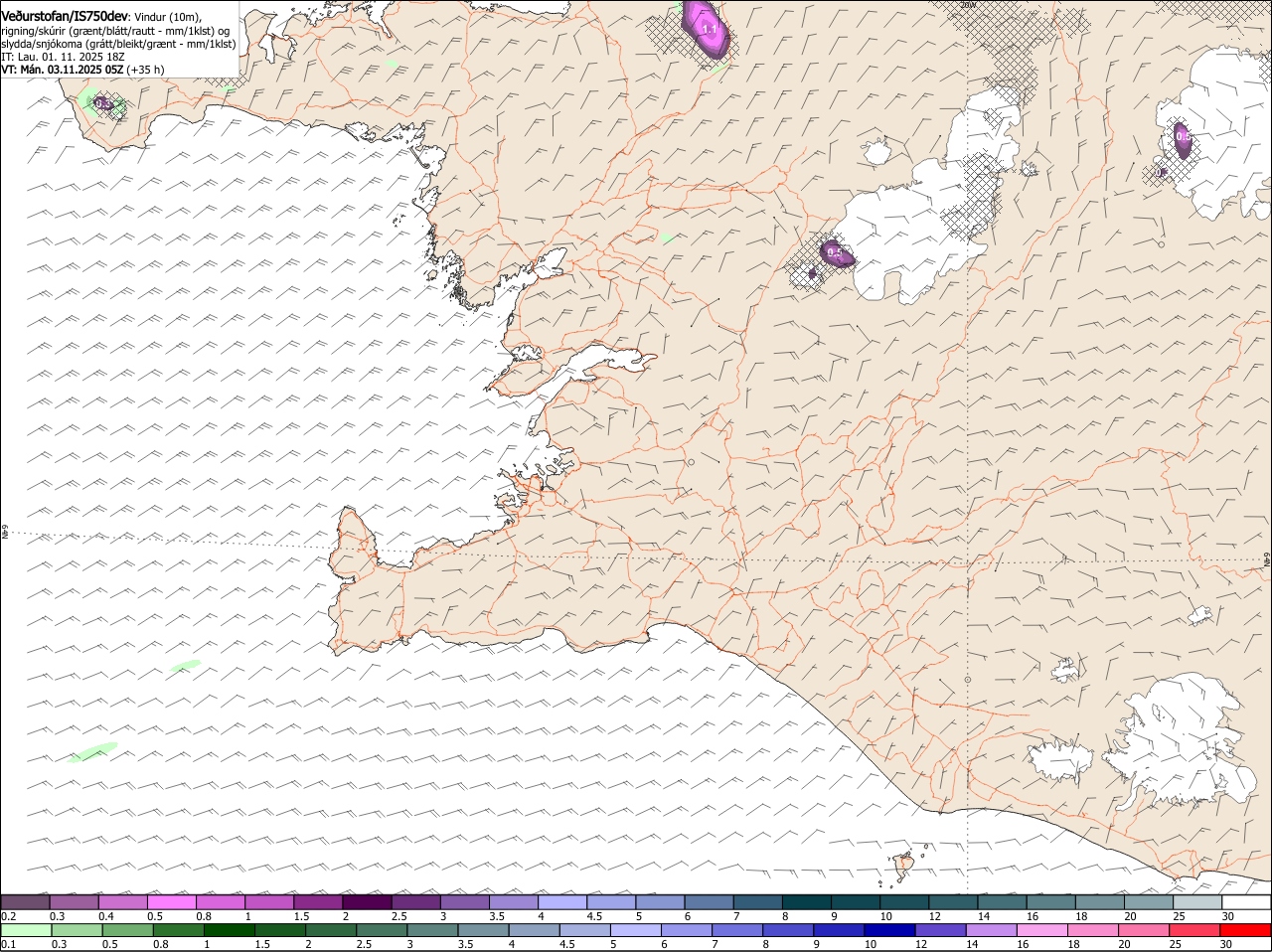Click upper legend swatch between 0.2 and 0.3
Viewport: 1272px width, 952px height.
25,901
